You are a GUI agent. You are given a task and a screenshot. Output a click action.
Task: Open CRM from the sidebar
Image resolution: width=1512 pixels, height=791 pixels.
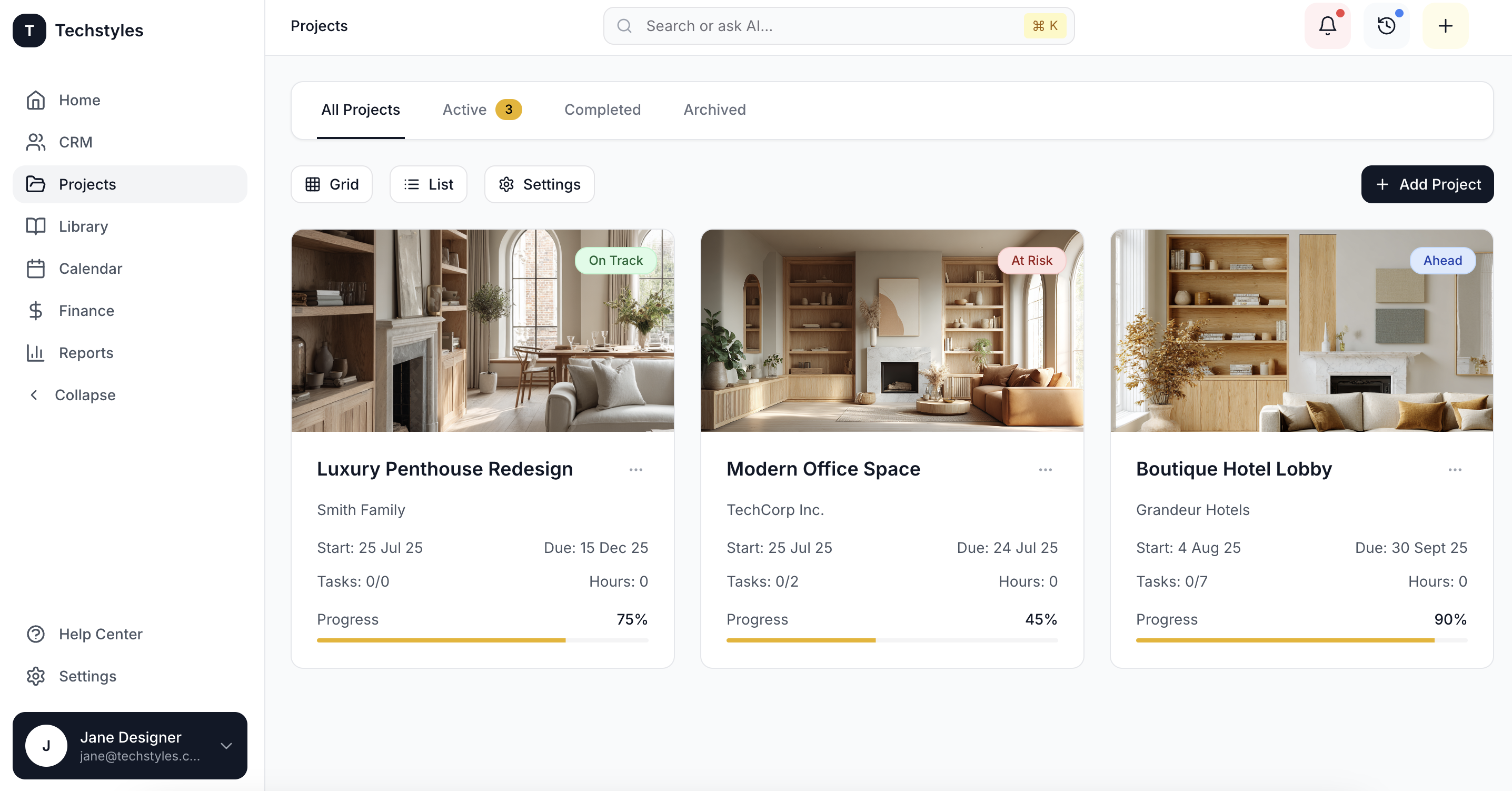(75, 142)
